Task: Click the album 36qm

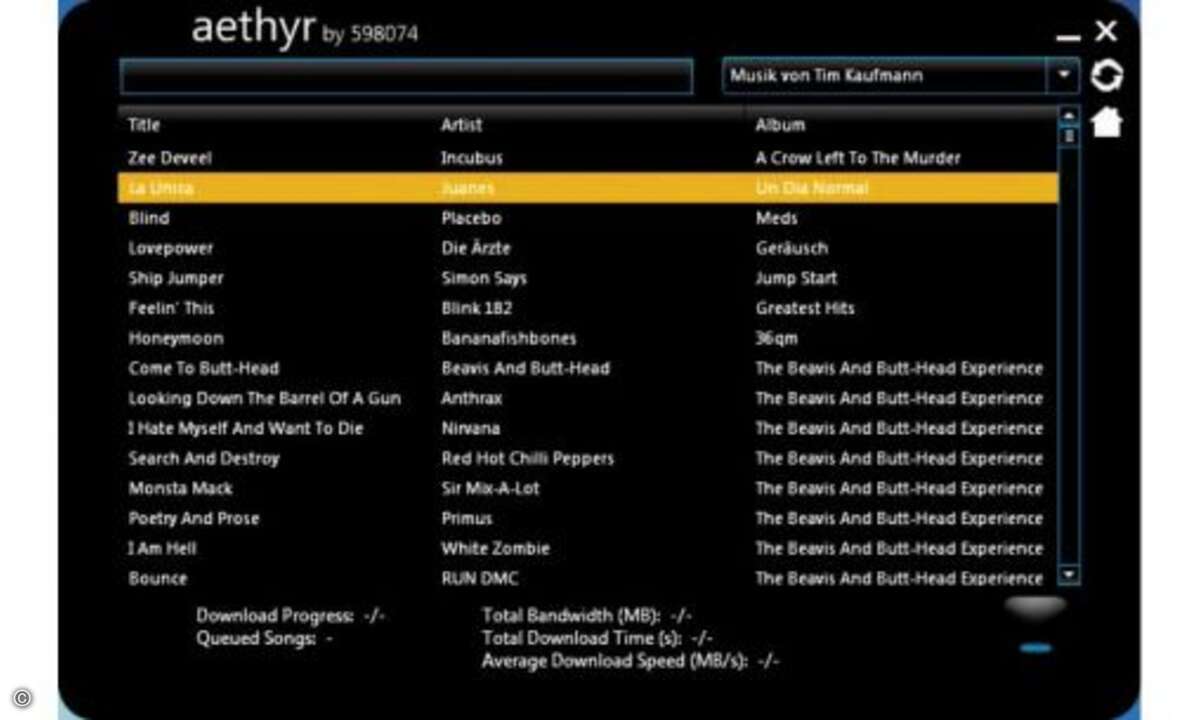Action: click(x=777, y=338)
